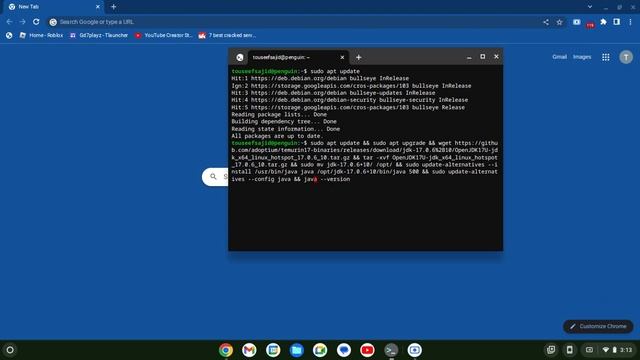The image size is (640, 360).
Task: Open the Messages app on shelf
Action: (344, 350)
